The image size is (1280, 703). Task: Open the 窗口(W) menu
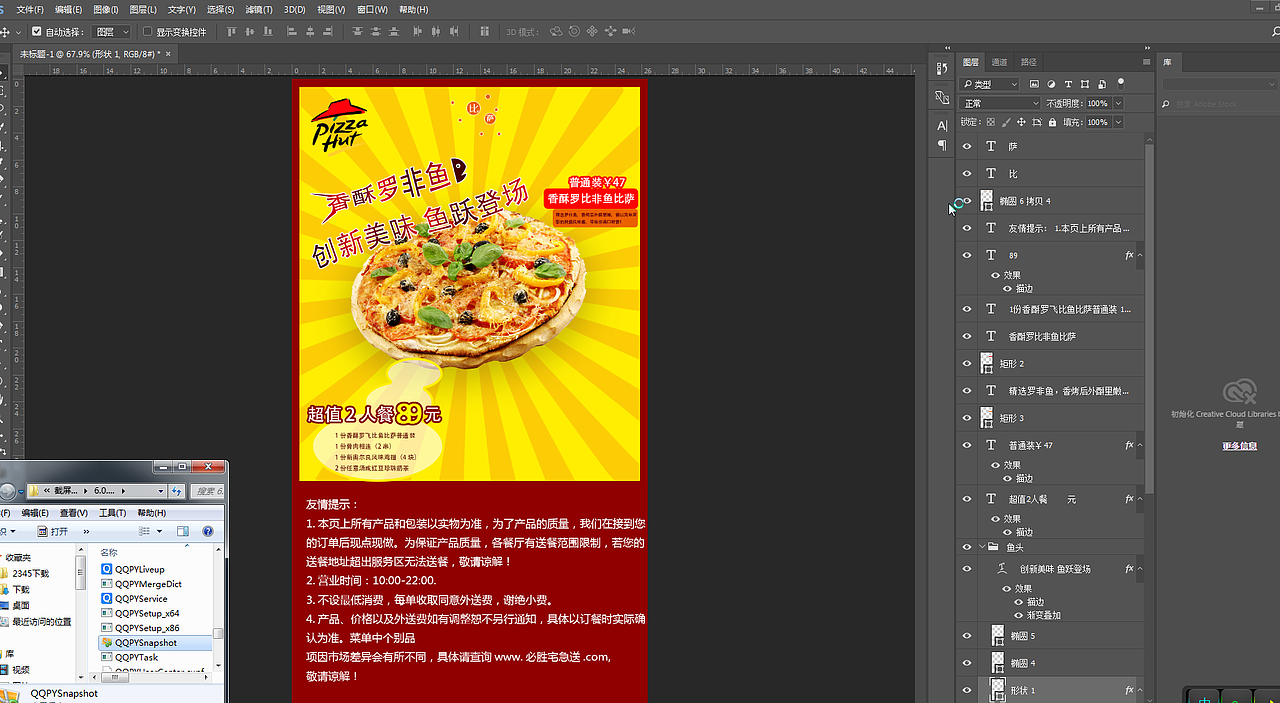372,9
